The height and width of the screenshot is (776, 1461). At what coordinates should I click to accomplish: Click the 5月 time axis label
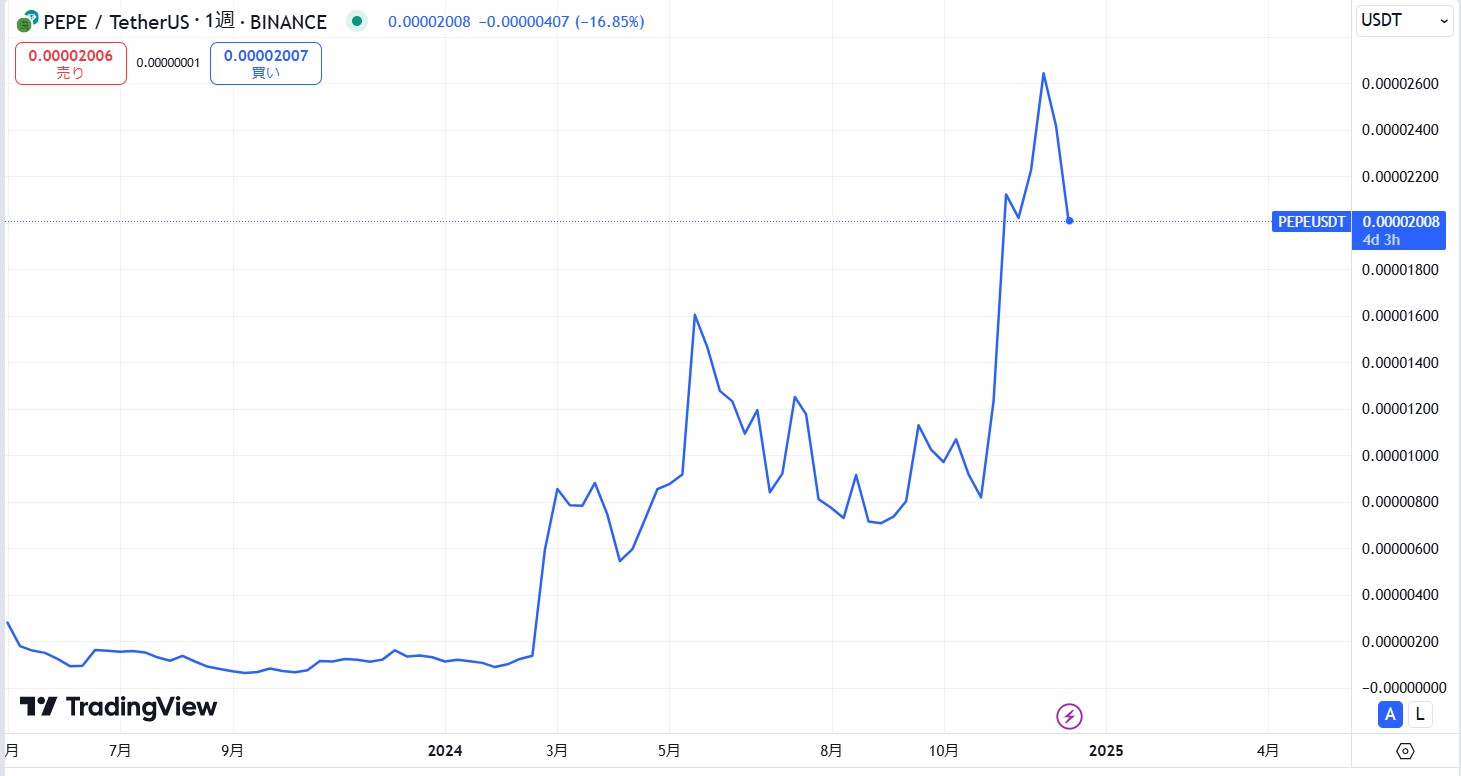(670, 750)
